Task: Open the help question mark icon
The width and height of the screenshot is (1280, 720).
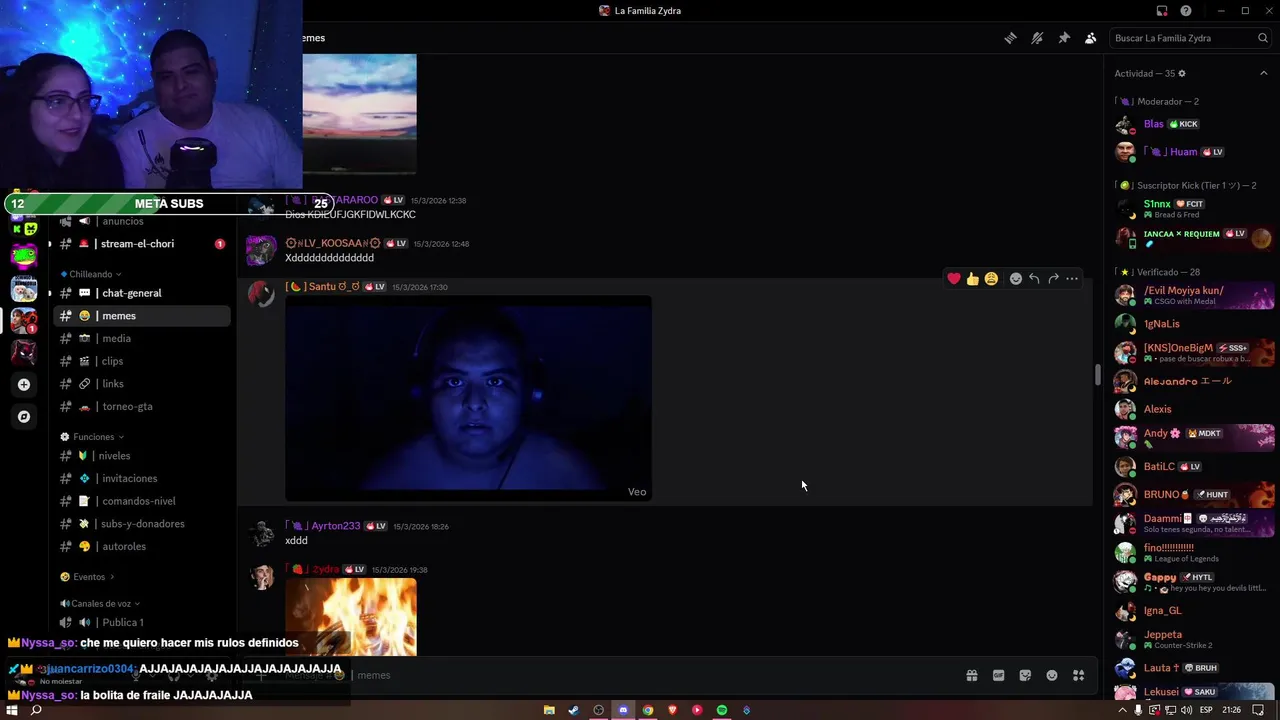Action: 1186,11
